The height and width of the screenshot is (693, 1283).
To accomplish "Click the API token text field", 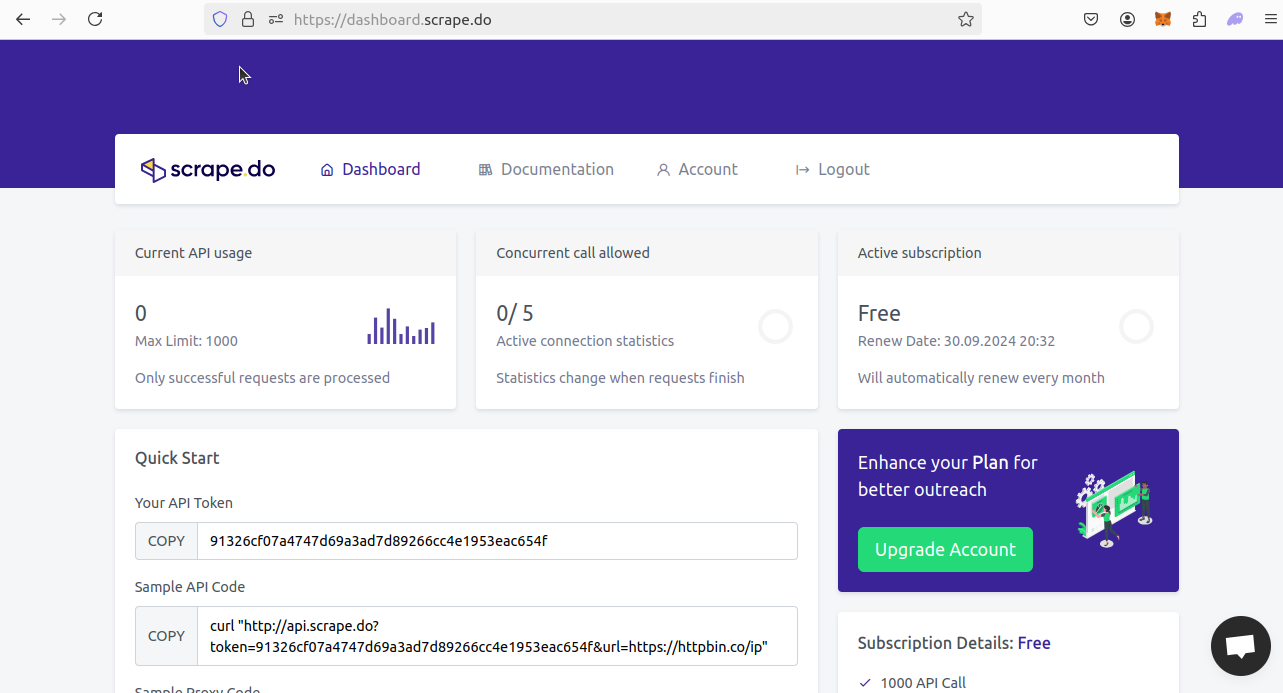I will click(x=497, y=541).
